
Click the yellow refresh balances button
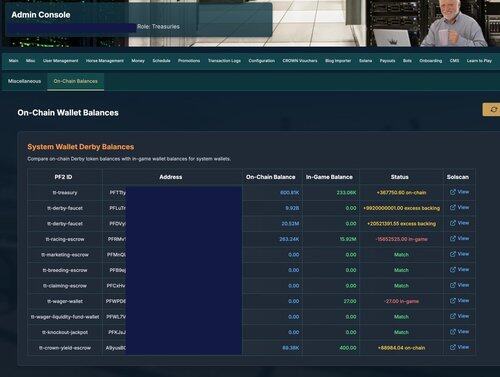coord(492,110)
